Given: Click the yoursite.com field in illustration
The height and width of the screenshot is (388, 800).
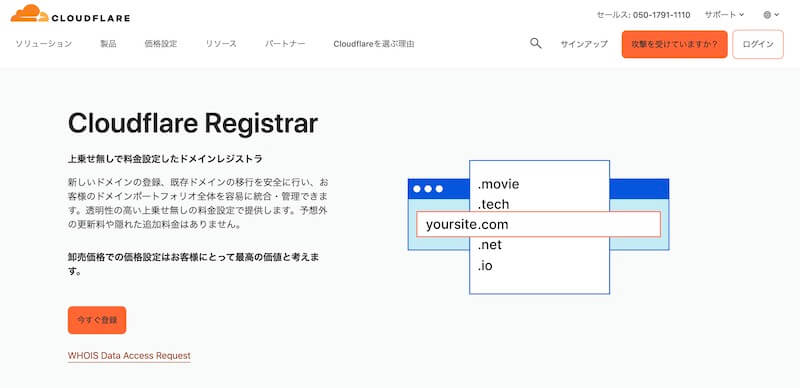Looking at the screenshot, I should 538,225.
